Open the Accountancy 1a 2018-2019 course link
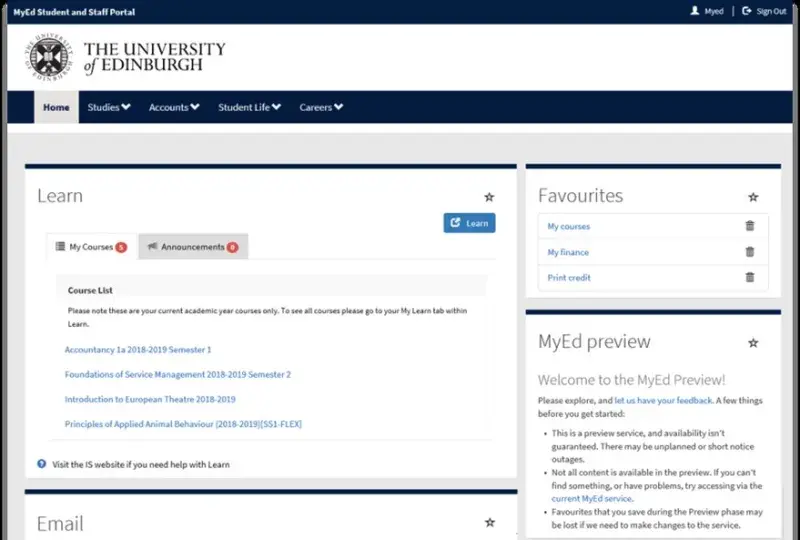800x540 pixels. click(x=138, y=350)
